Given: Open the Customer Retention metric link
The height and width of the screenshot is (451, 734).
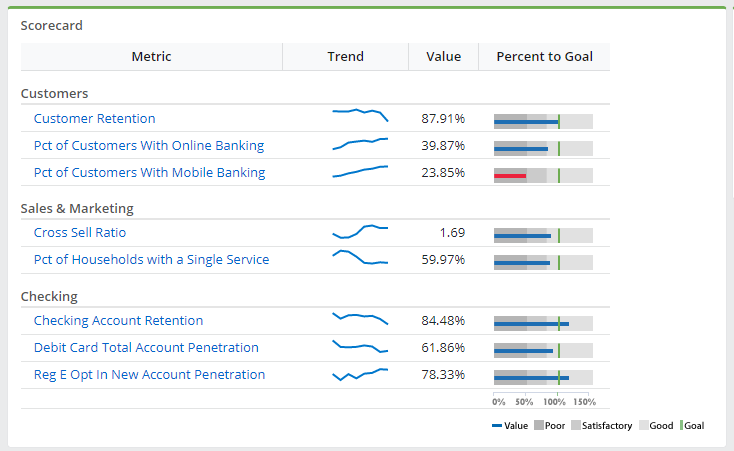Looking at the screenshot, I should pyautogui.click(x=95, y=118).
